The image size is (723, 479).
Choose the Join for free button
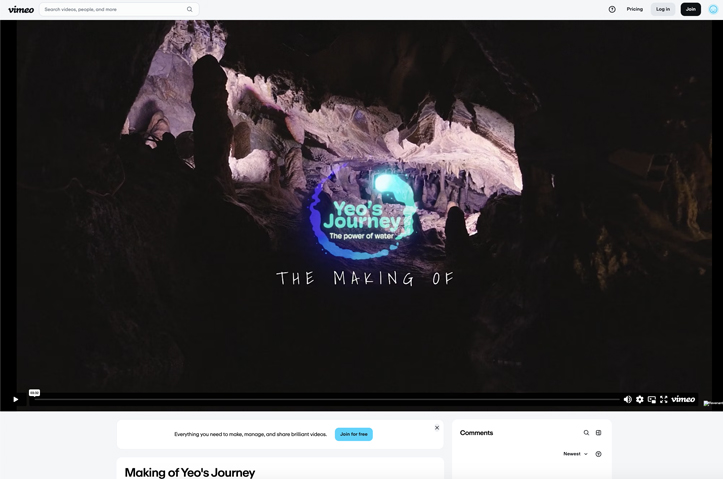point(354,434)
